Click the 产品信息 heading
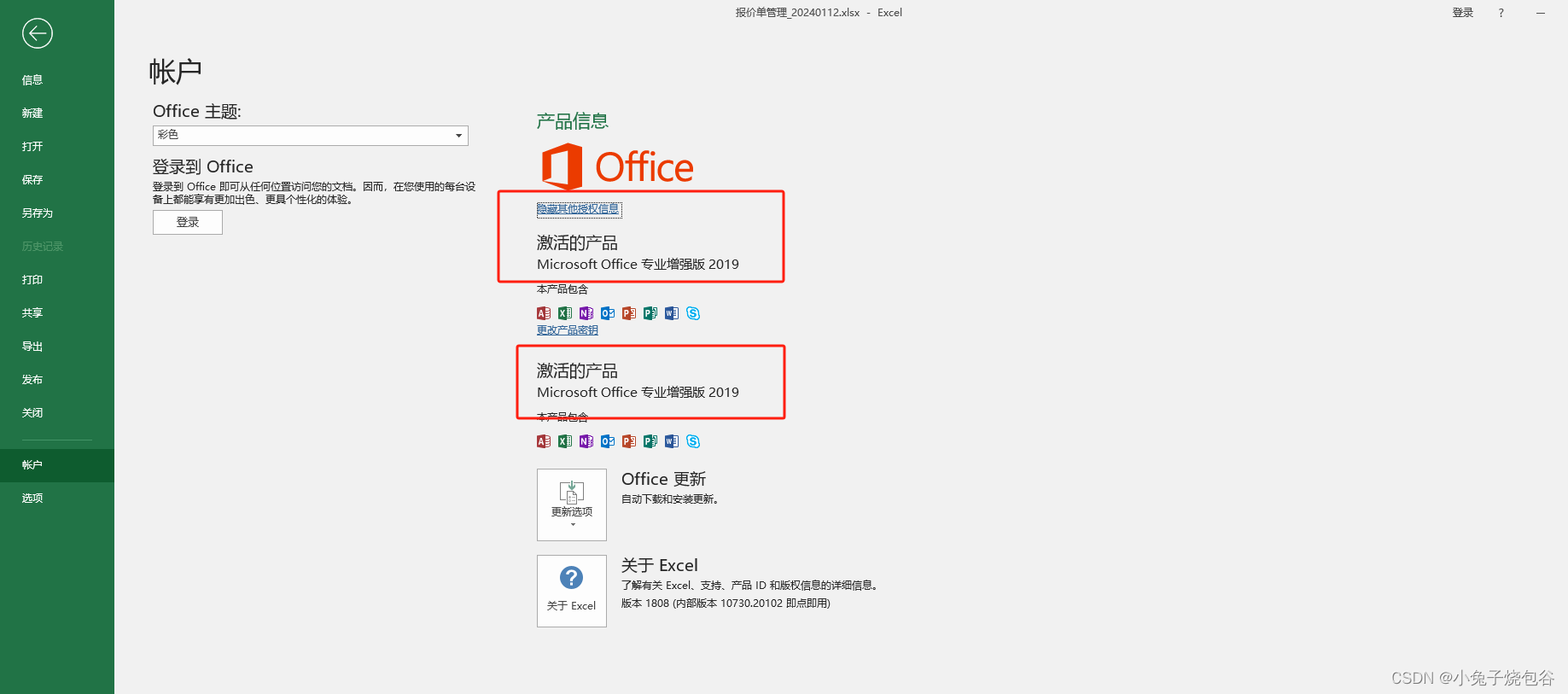This screenshot has height=694, width=1568. pyautogui.click(x=572, y=121)
